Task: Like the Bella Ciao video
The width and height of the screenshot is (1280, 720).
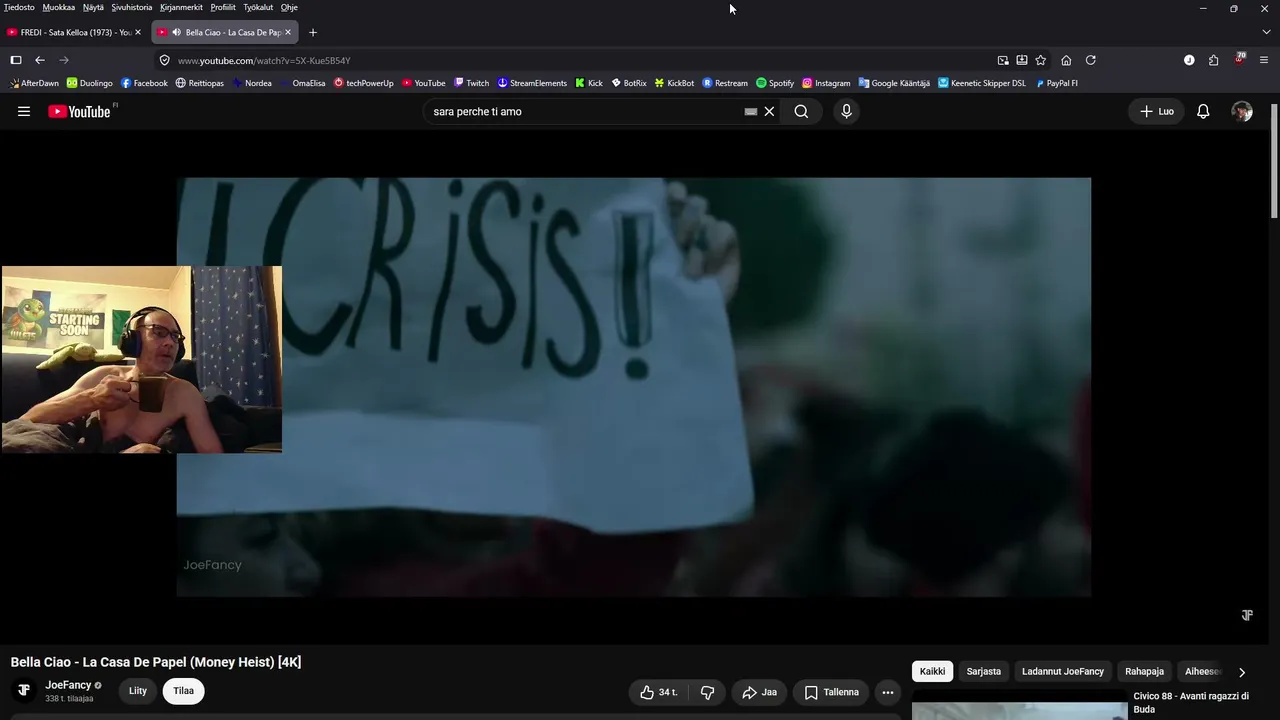Action: click(659, 692)
